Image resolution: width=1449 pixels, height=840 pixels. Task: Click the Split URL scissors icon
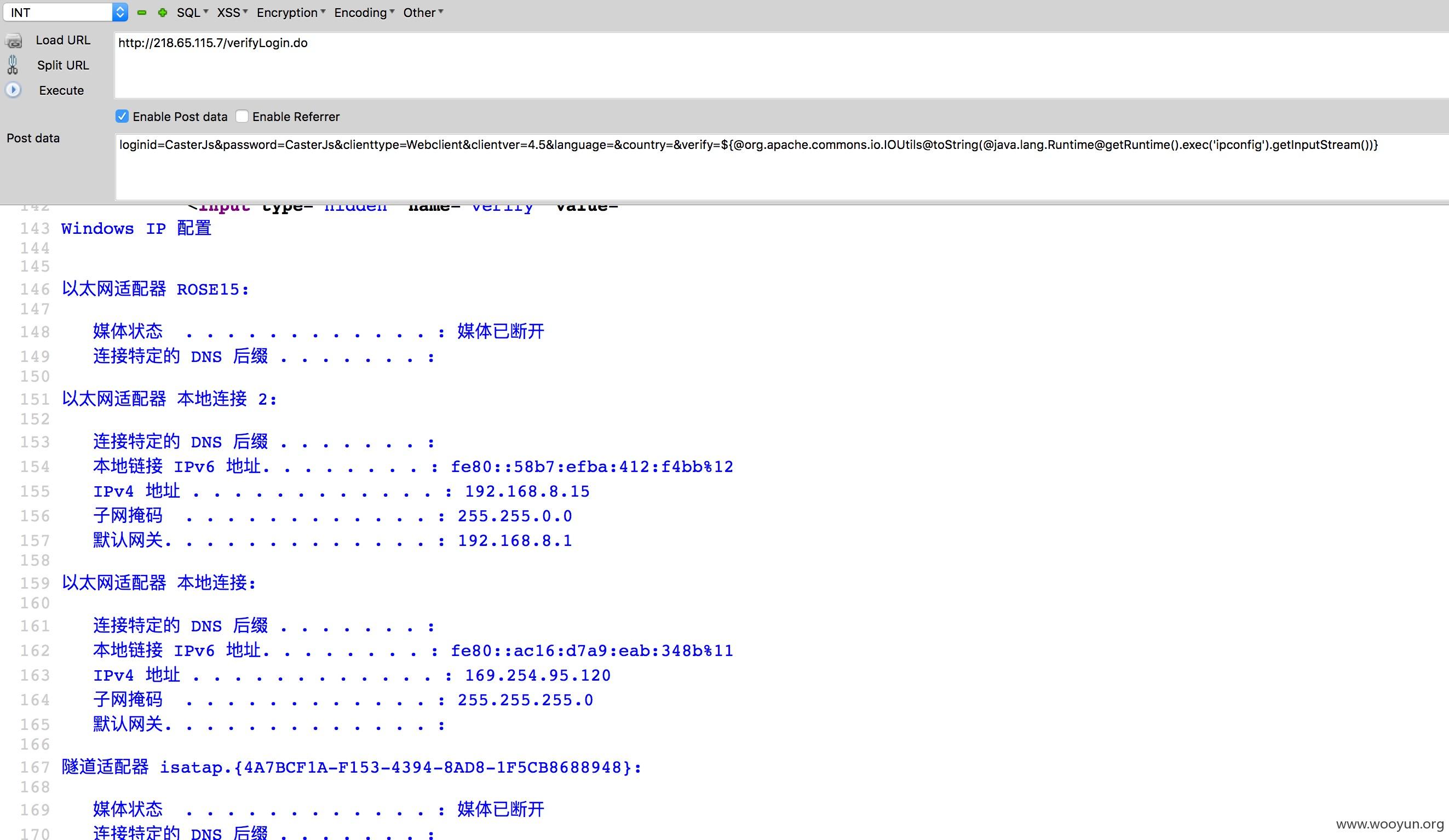[x=13, y=65]
